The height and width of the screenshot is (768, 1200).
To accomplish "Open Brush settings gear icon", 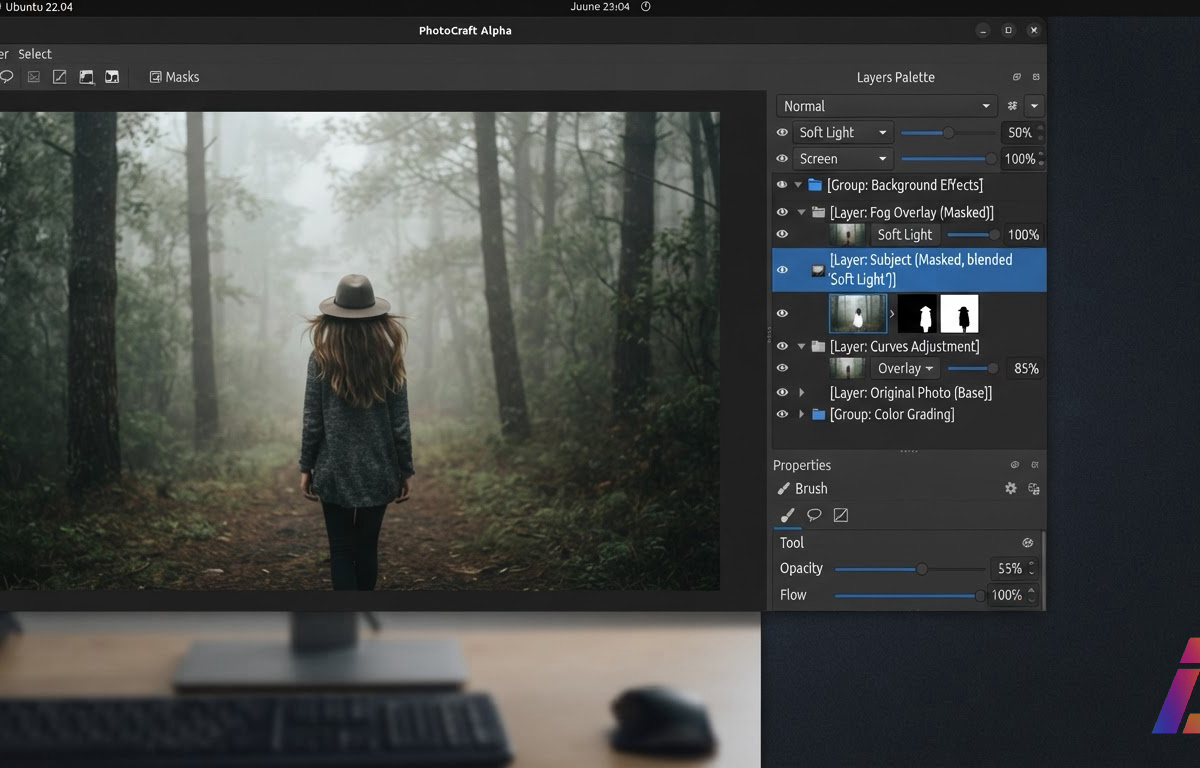I will click(x=1011, y=488).
